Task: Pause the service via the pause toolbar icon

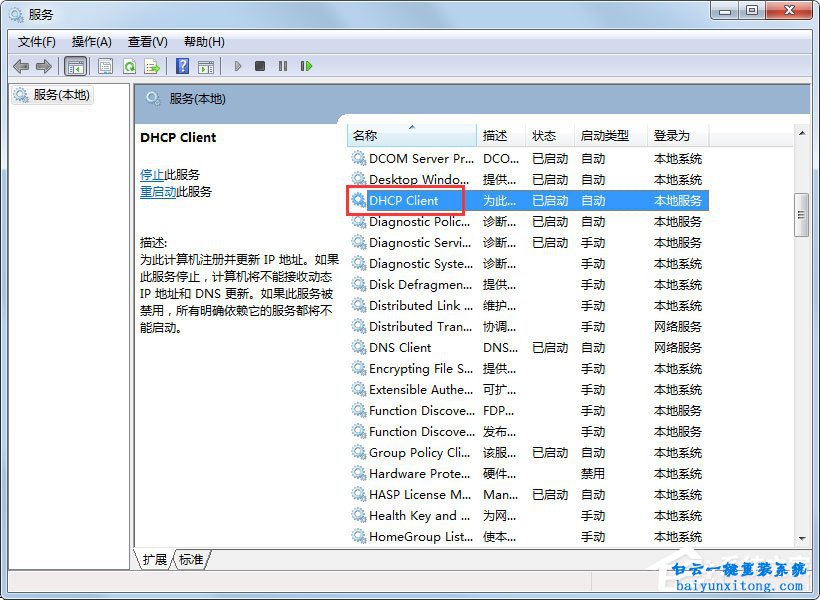Action: pyautogui.click(x=283, y=66)
